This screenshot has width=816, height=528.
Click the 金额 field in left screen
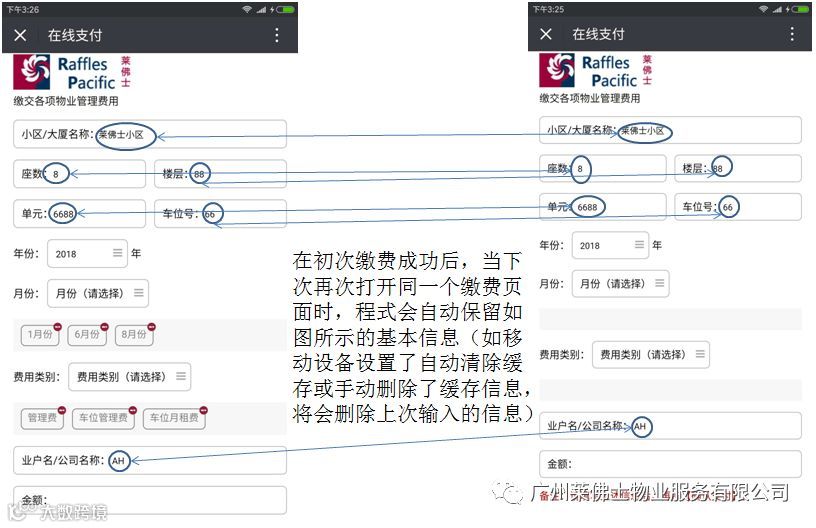tap(150, 500)
